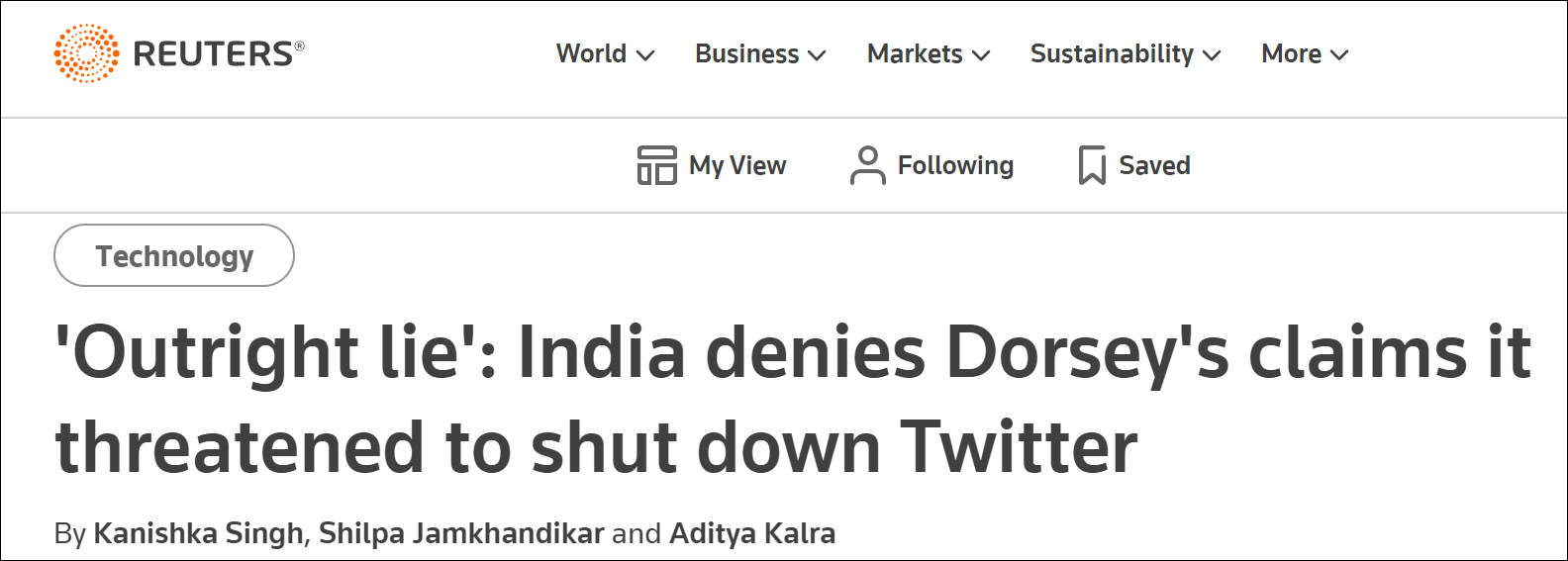Click the My View layout icon
Image resolution: width=1568 pixels, height=561 pixels.
click(656, 165)
